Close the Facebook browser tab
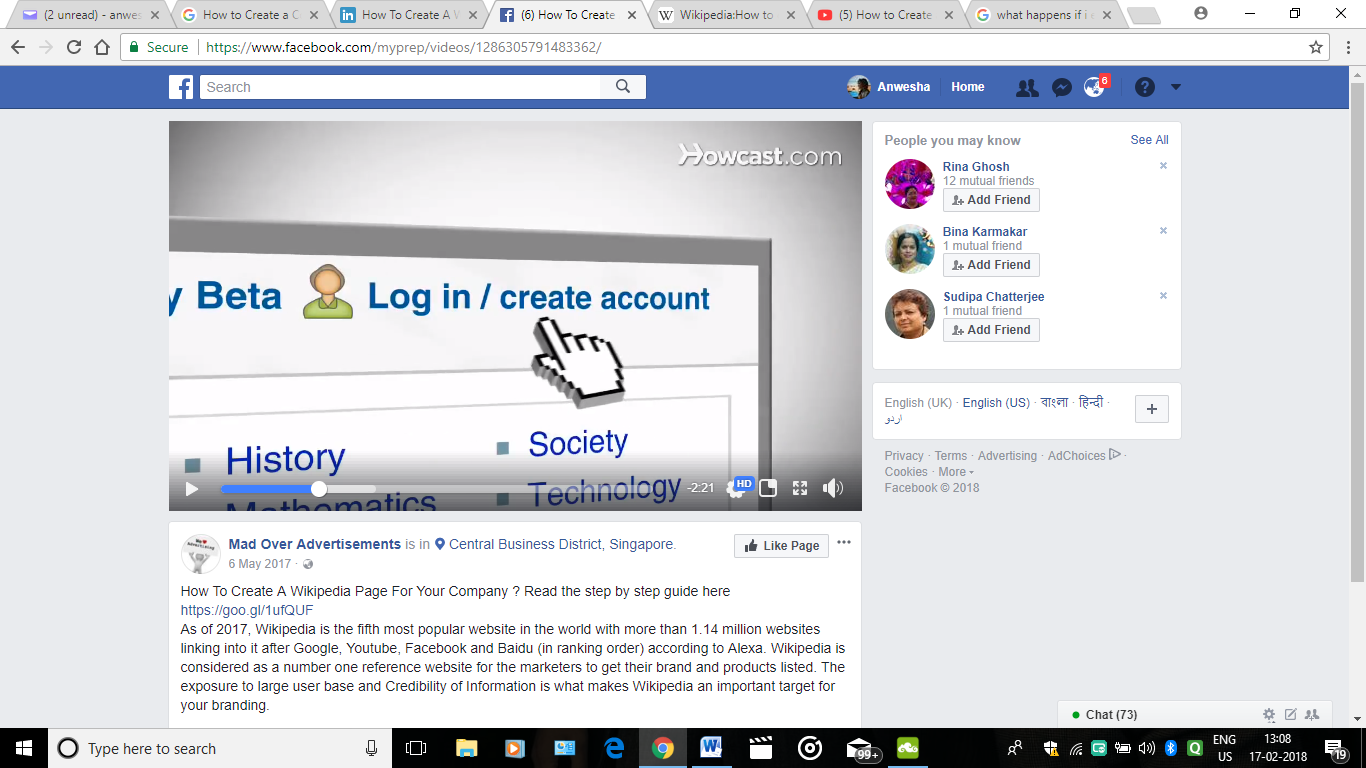This screenshot has width=1366, height=768. pyautogui.click(x=631, y=15)
